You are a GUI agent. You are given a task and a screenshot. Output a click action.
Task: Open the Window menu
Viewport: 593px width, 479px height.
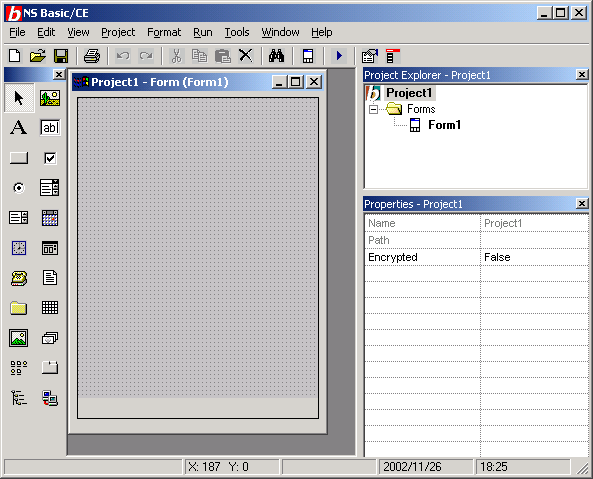point(280,33)
